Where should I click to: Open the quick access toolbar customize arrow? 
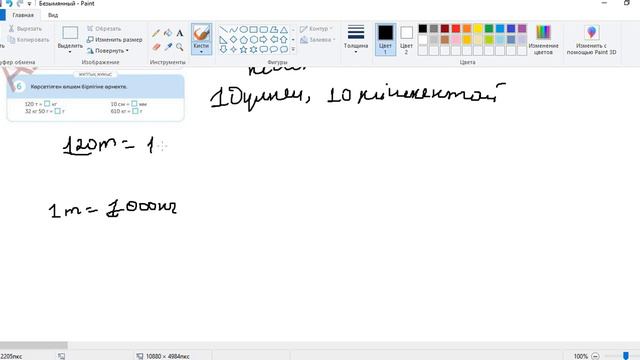coord(29,4)
